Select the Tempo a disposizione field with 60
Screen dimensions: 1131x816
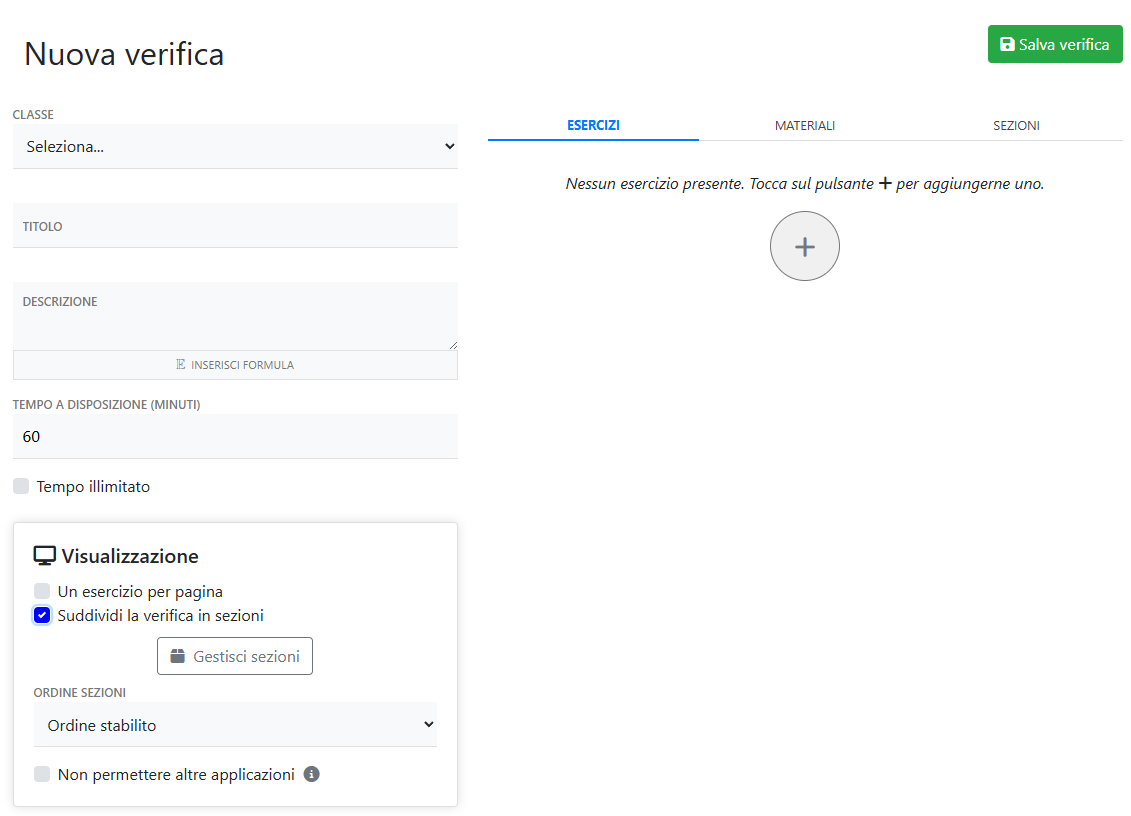coord(235,436)
